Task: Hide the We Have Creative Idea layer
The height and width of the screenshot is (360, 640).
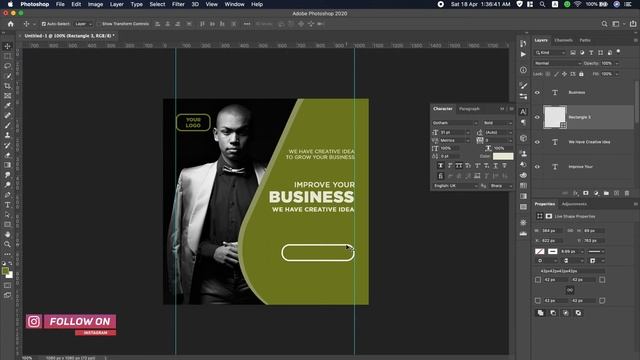Action: click(537, 142)
